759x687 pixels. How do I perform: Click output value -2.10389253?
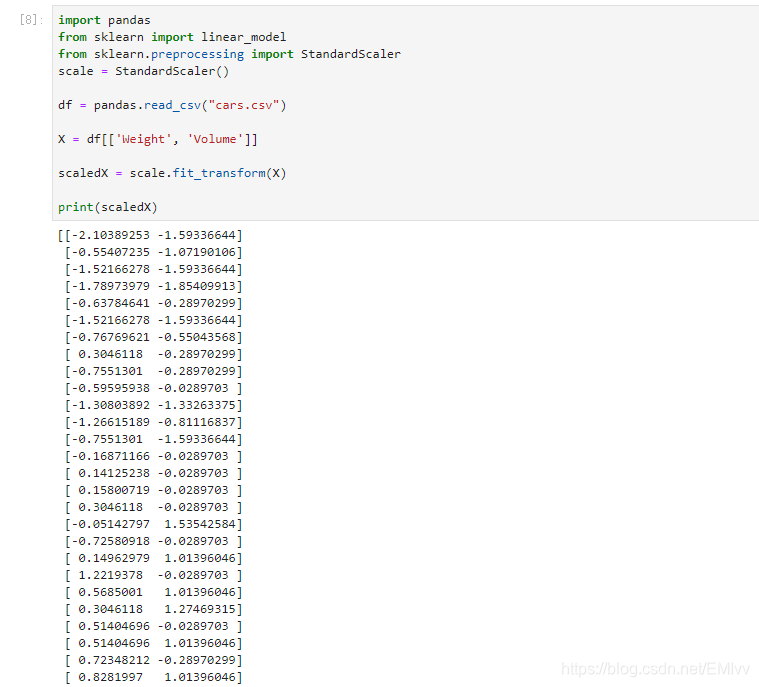(110, 235)
